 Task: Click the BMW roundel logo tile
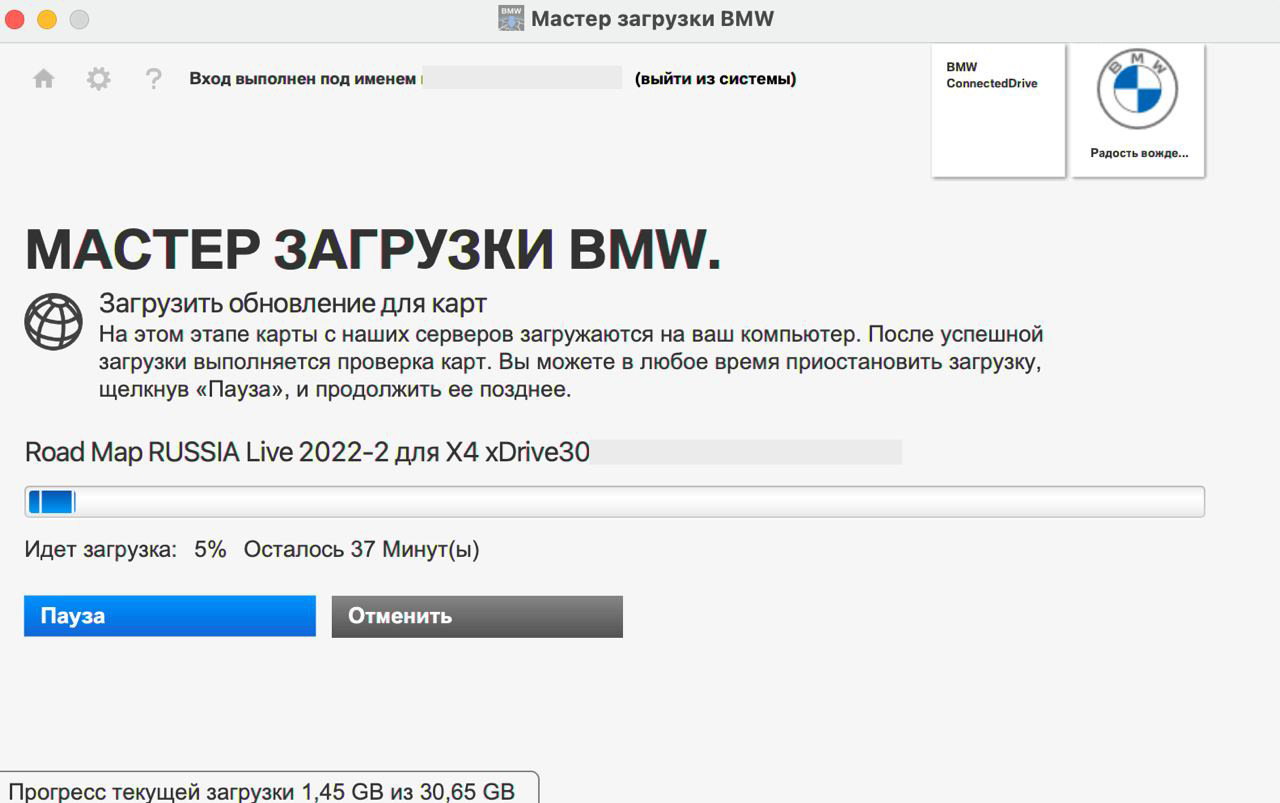1138,111
